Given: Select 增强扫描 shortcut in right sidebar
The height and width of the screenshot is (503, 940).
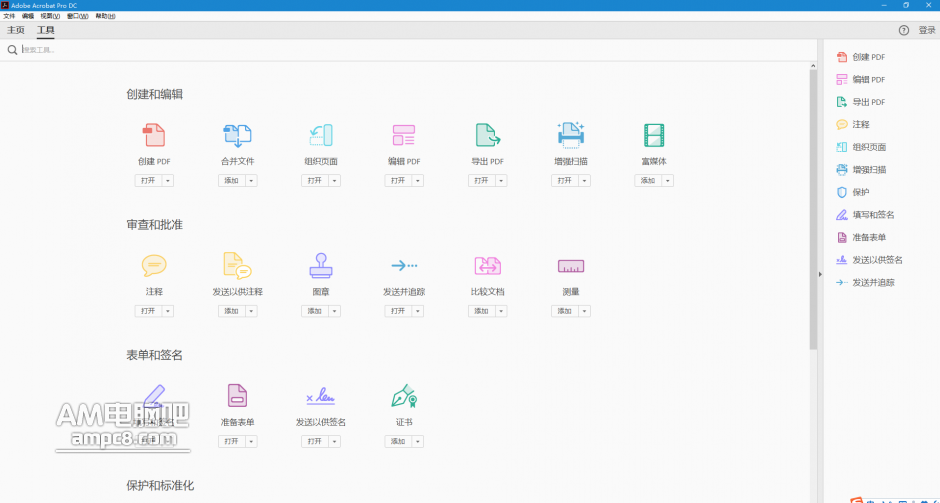Looking at the screenshot, I should (x=861, y=170).
